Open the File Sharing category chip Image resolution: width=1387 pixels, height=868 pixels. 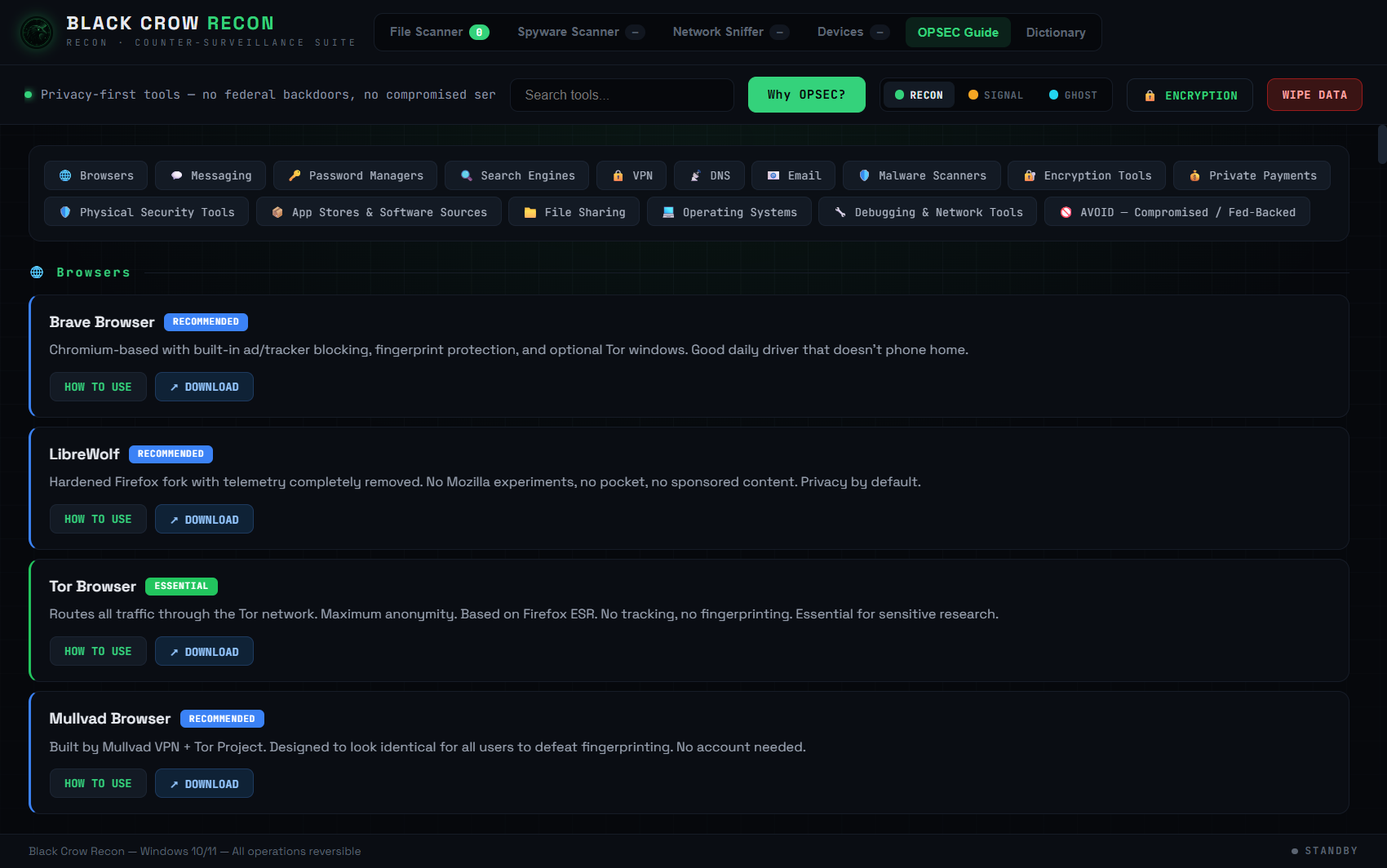pyautogui.click(x=574, y=212)
